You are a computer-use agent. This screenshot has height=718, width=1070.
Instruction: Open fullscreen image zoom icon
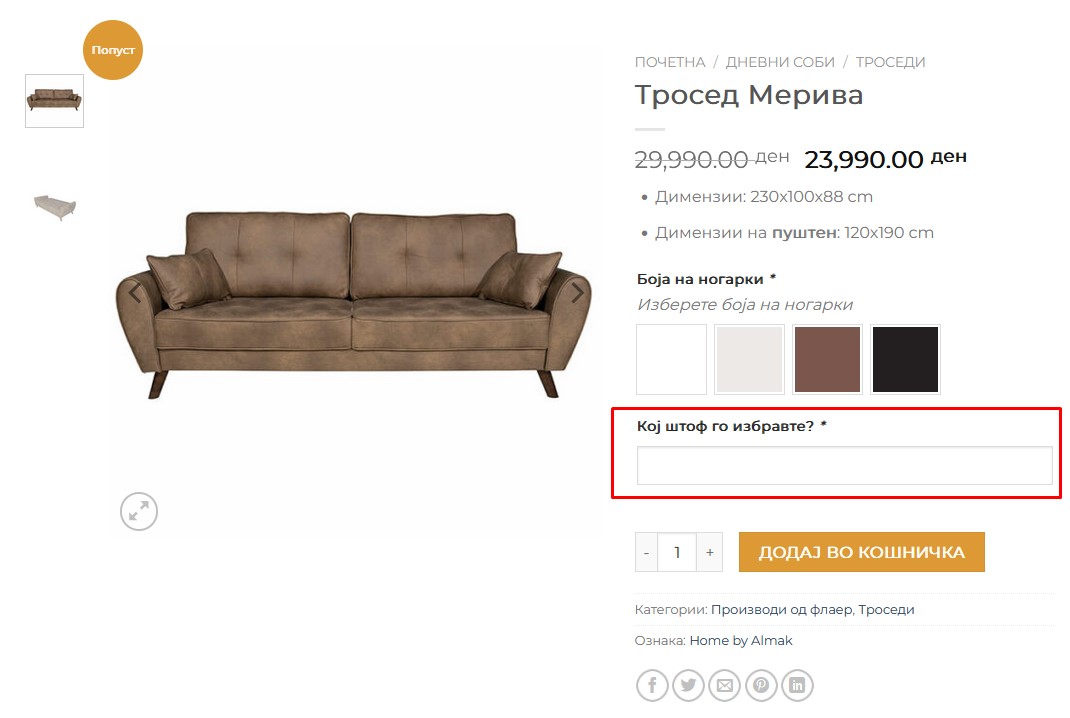(139, 511)
